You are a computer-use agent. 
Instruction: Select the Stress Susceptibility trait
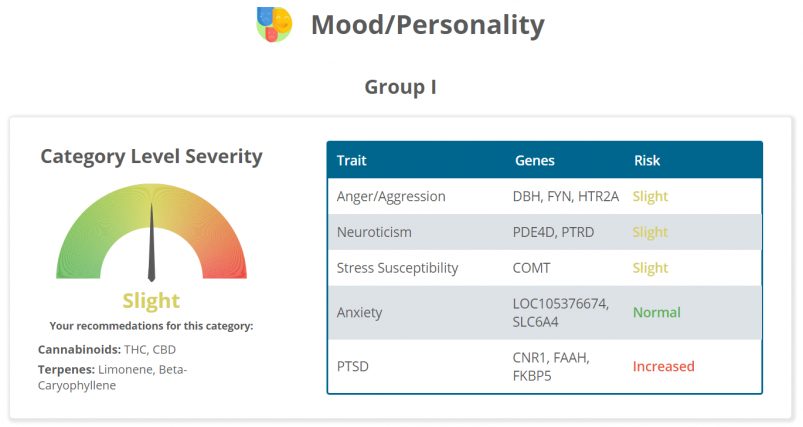(397, 268)
